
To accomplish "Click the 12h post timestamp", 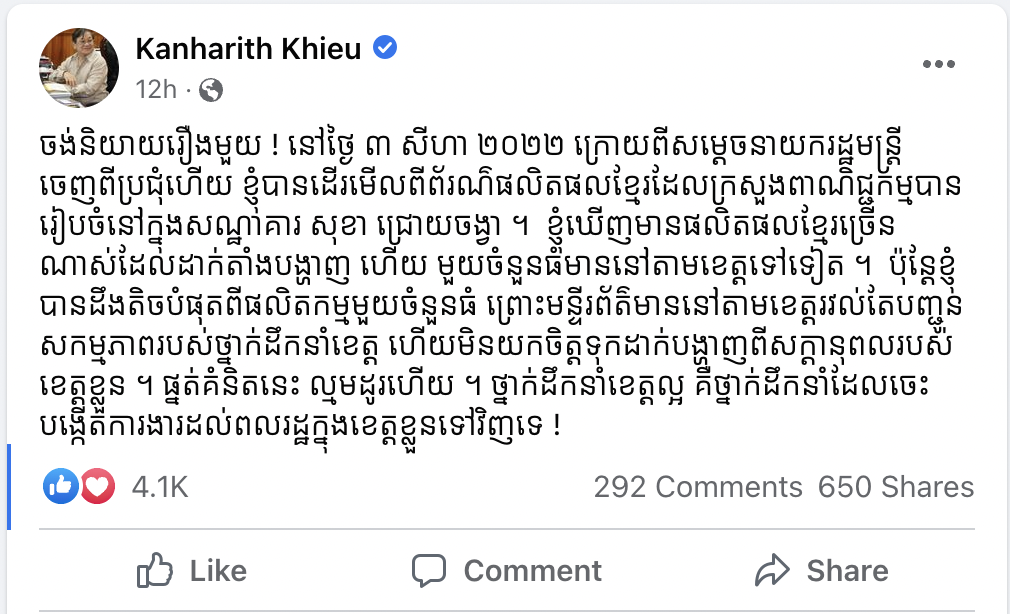I will click(155, 90).
